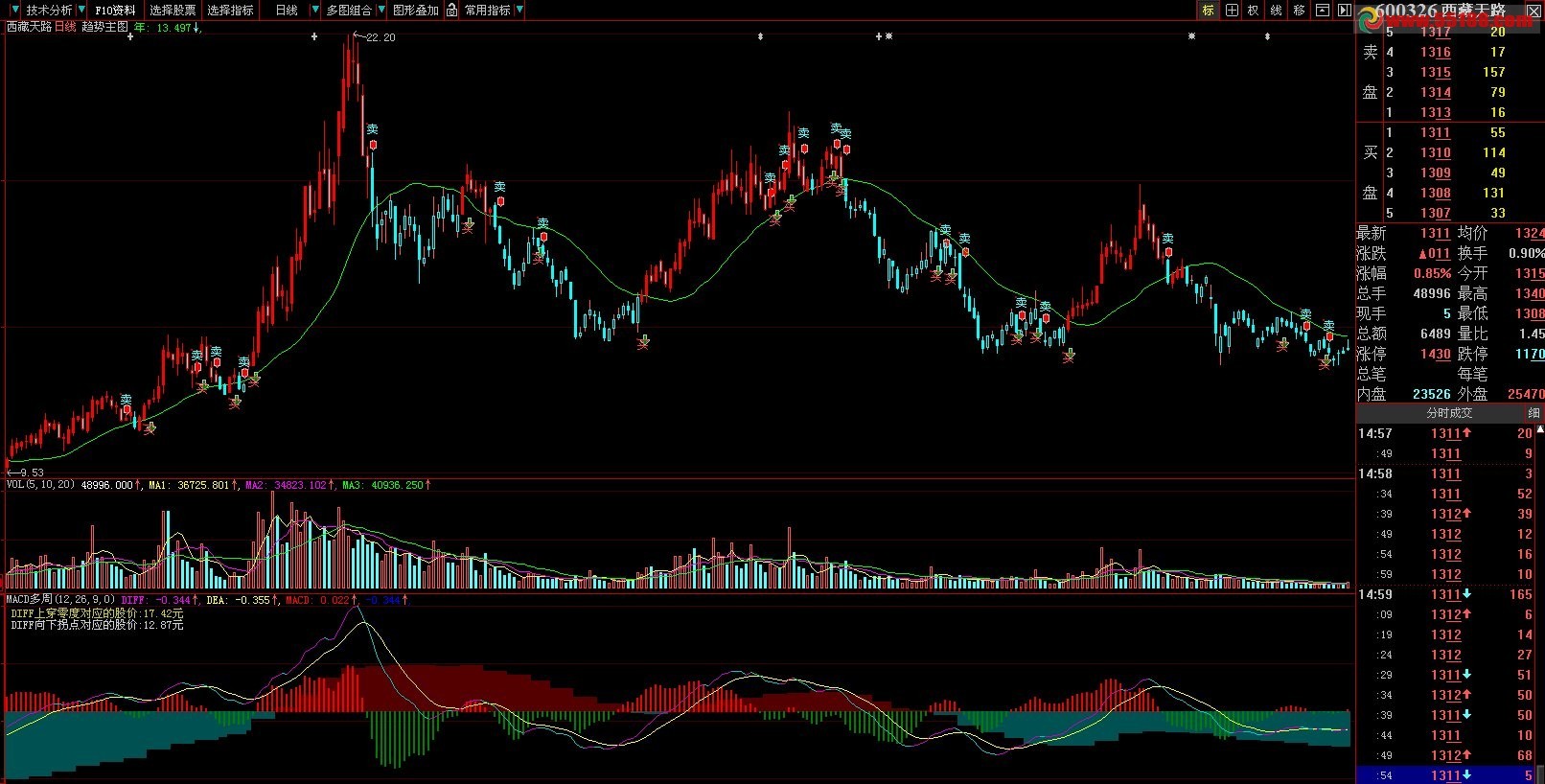The image size is (1545, 784).
Task: Click the skip-to-end side panel icon
Action: coord(1344,11)
